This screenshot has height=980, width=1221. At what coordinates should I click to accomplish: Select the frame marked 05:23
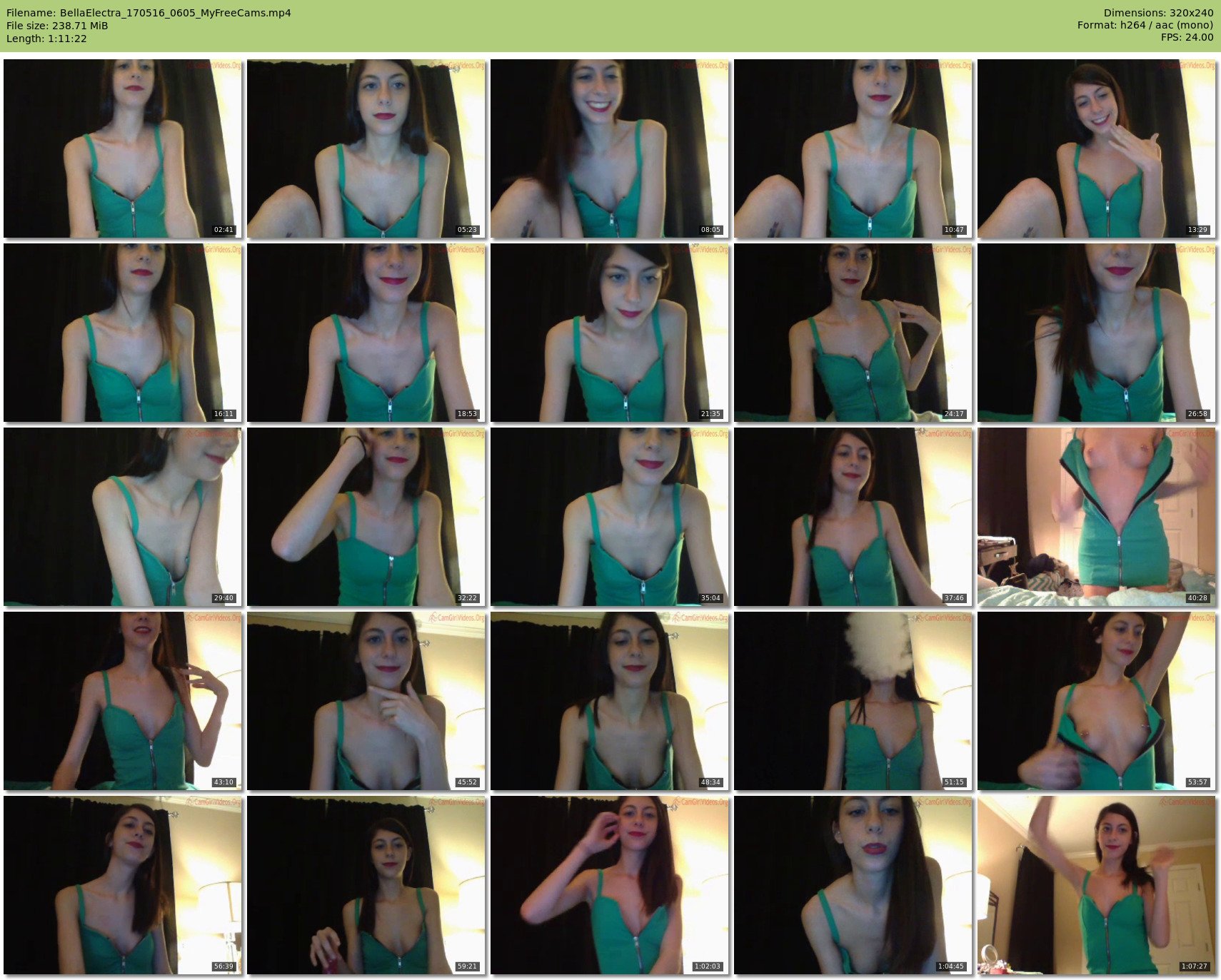pos(366,148)
